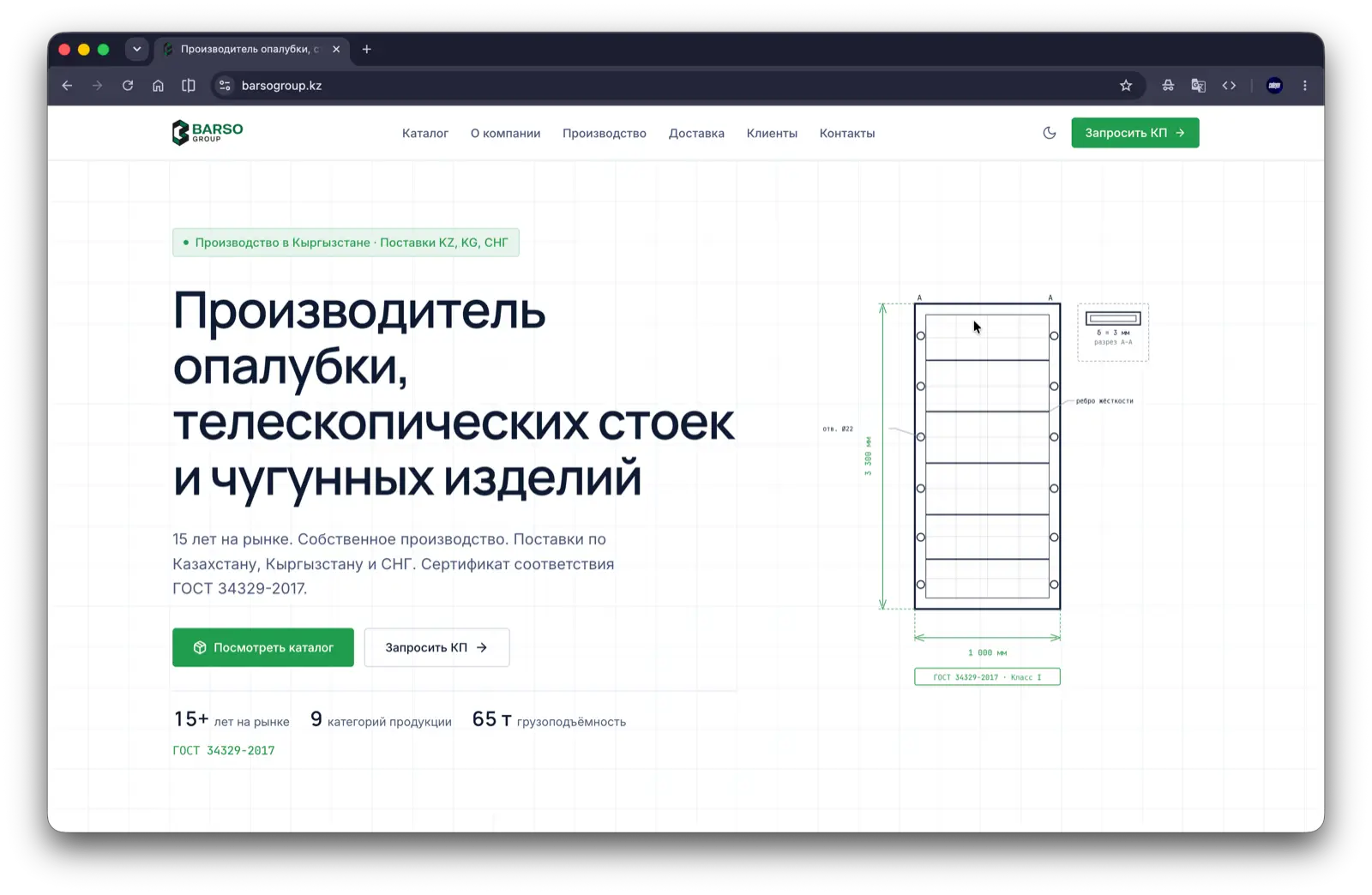Click green ГОСТ 34329-2017 text under stats

224,751
